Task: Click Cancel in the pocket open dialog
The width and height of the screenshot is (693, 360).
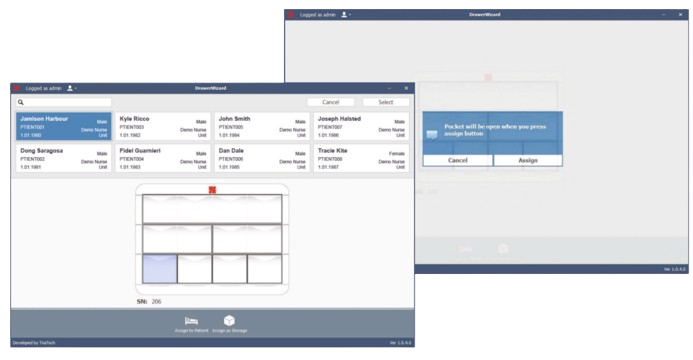Action: tap(457, 160)
